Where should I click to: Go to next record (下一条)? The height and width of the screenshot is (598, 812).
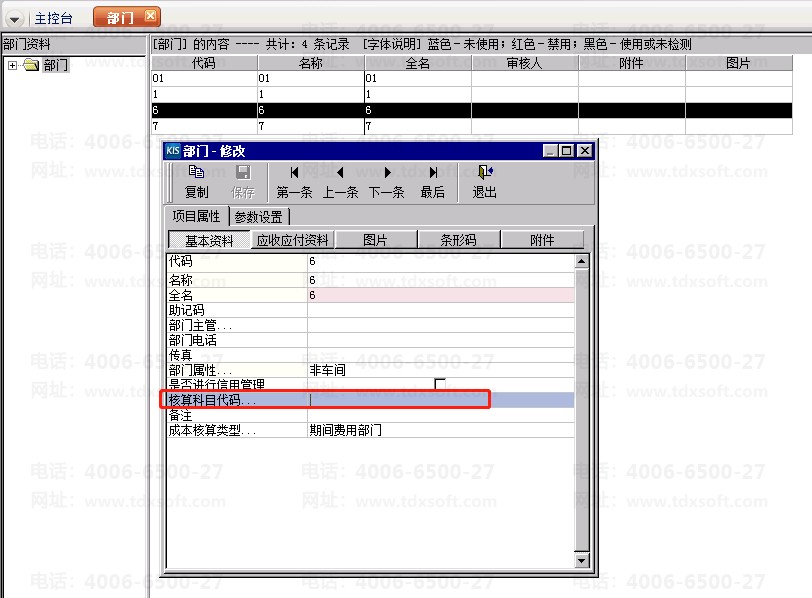(x=387, y=173)
